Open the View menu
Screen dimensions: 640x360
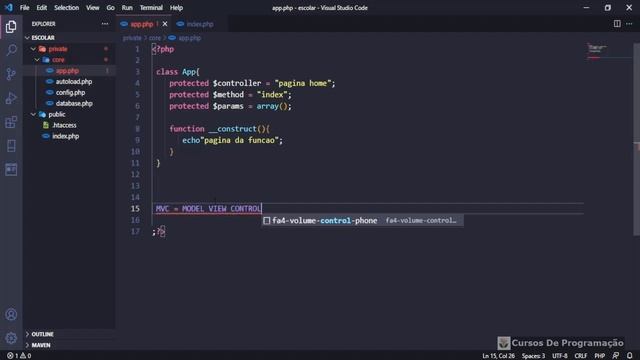point(93,8)
